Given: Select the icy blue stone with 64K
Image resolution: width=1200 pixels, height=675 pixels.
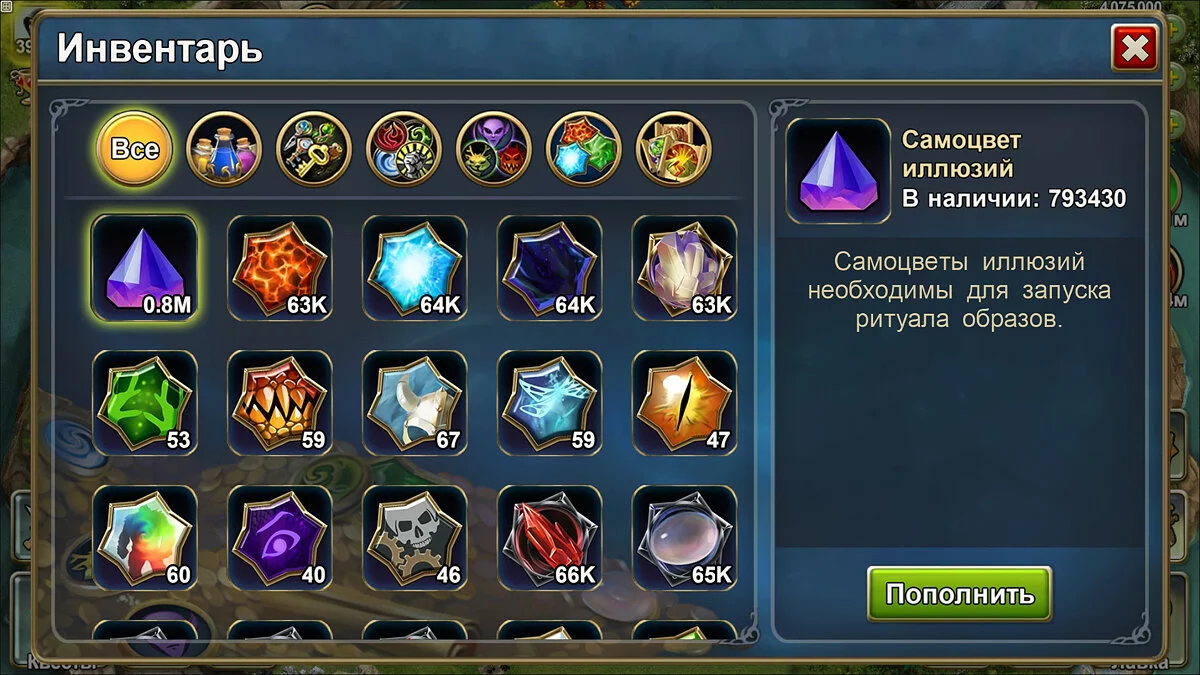Looking at the screenshot, I should (x=414, y=268).
